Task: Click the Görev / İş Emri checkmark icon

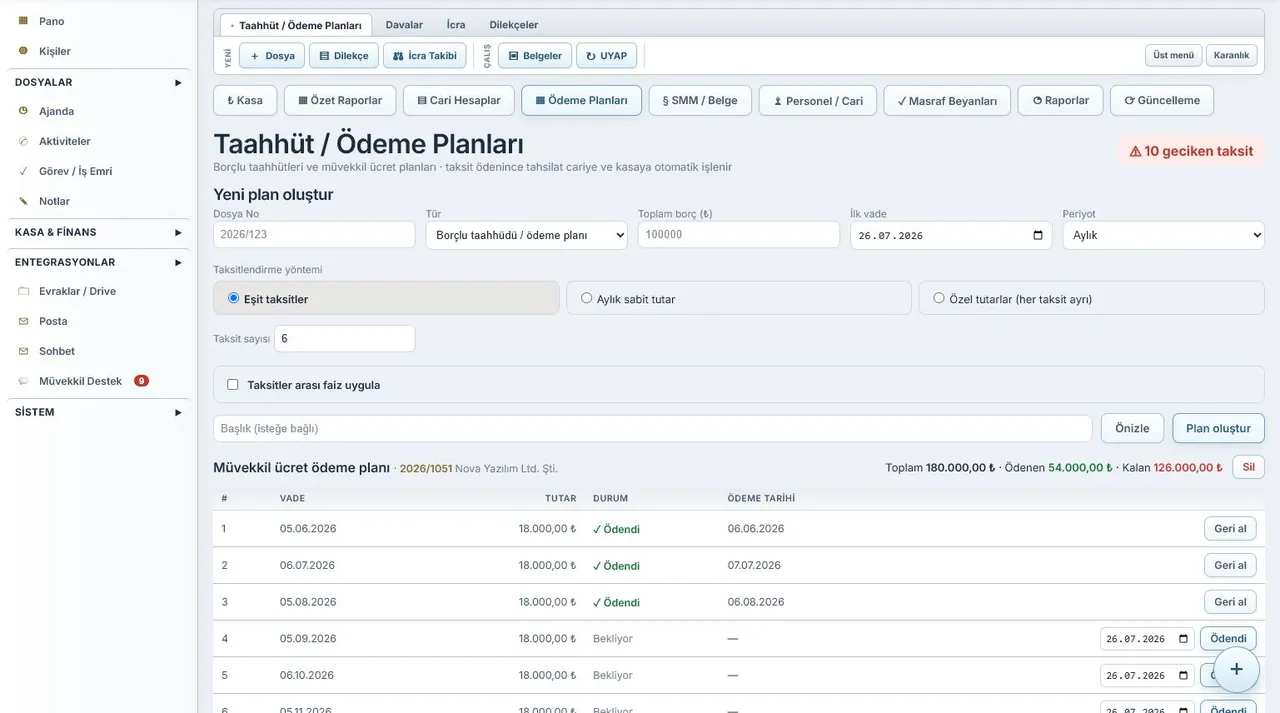Action: tap(23, 171)
